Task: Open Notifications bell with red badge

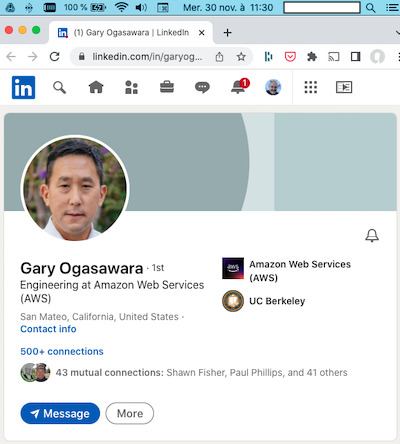Action: click(240, 86)
